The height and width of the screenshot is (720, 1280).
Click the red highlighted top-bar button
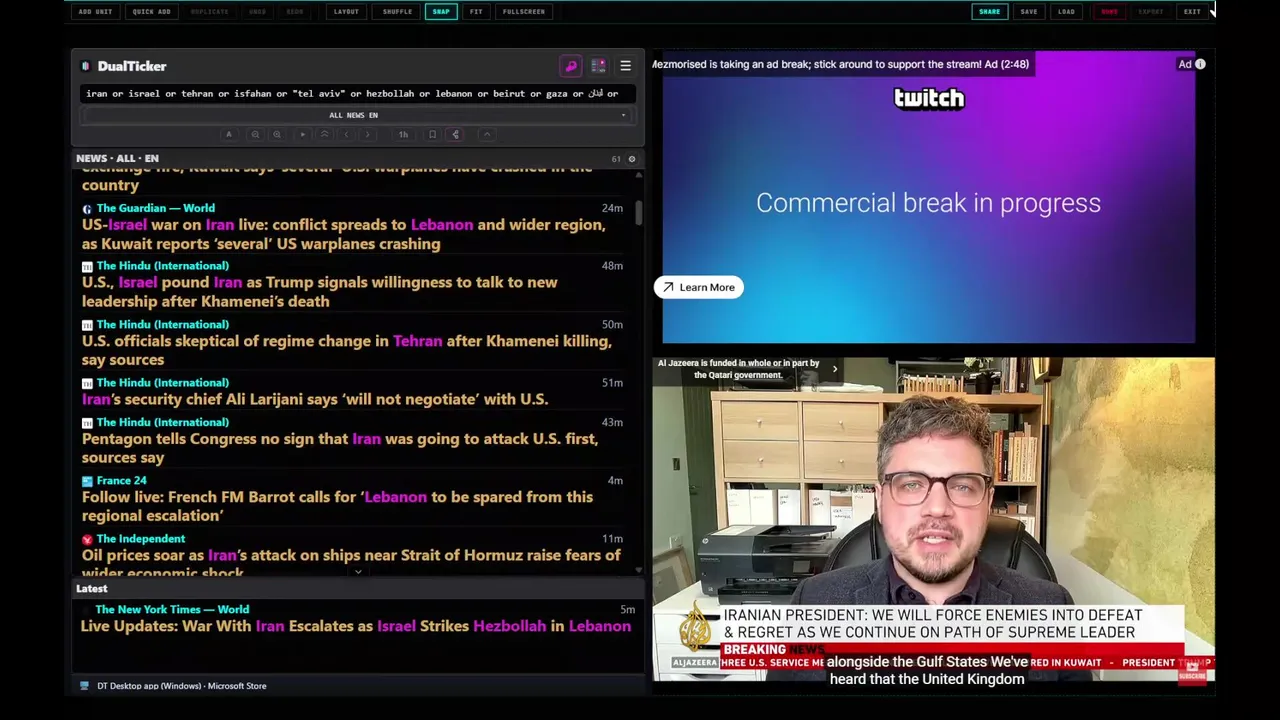click(1109, 12)
